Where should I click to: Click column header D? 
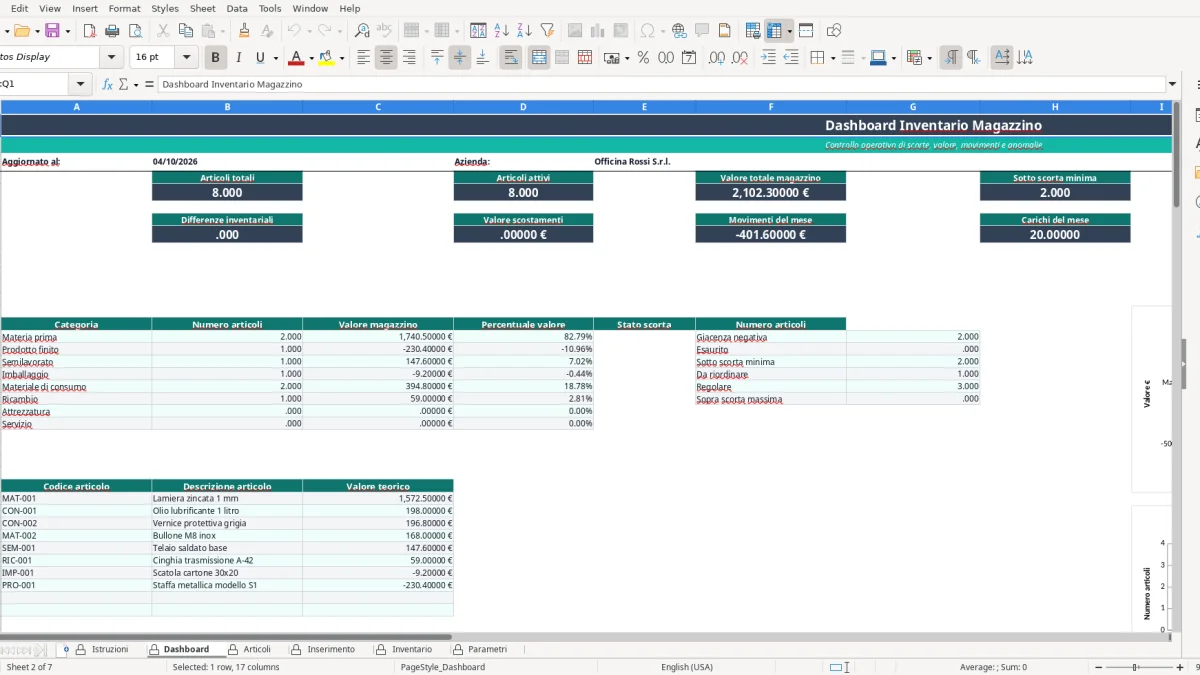pyautogui.click(x=523, y=106)
